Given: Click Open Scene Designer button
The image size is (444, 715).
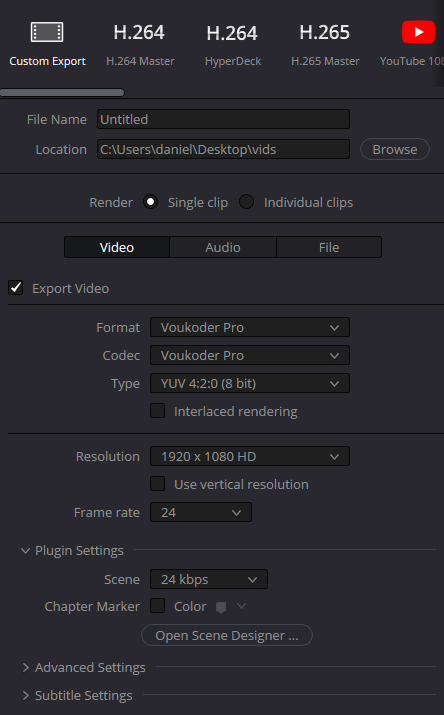Looking at the screenshot, I should (x=227, y=635).
